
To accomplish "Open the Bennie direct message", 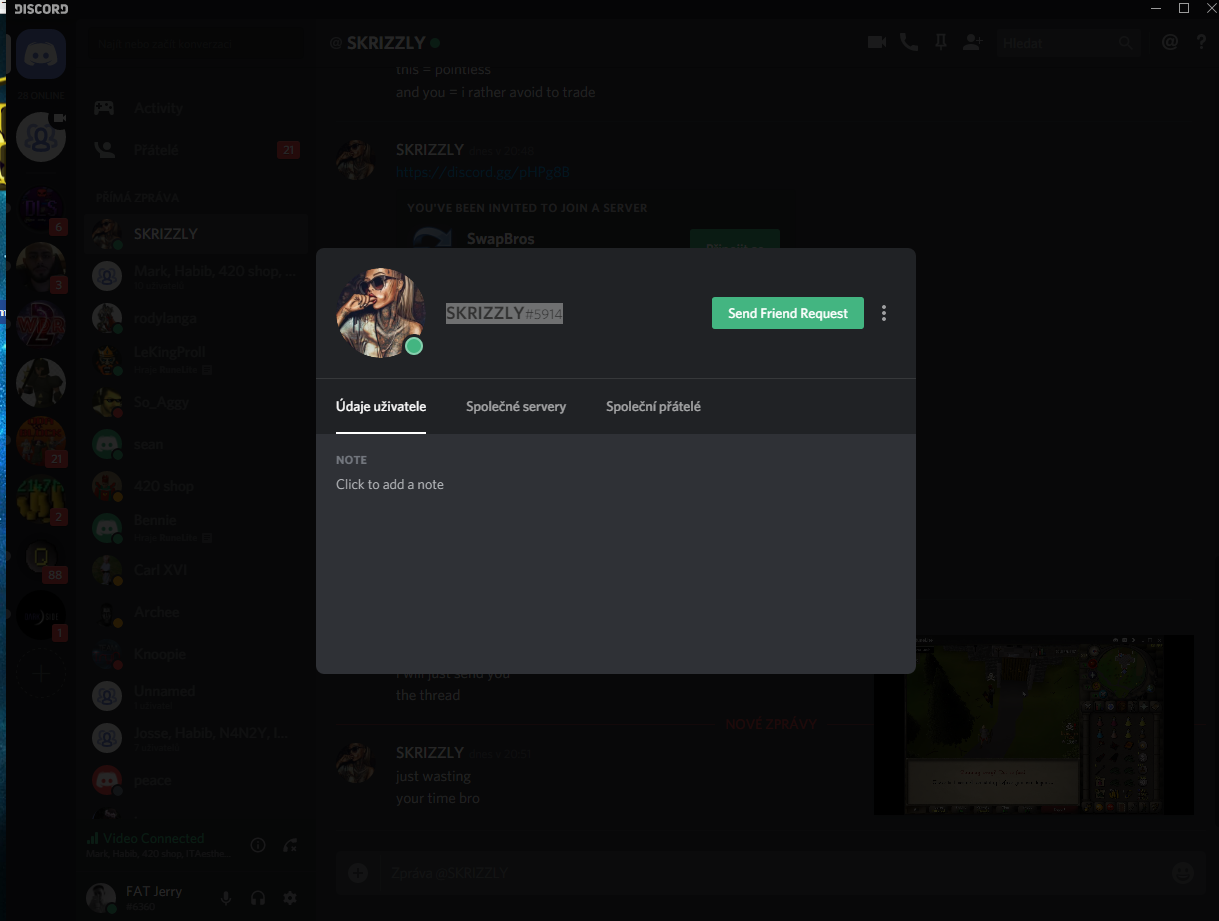I will 196,528.
